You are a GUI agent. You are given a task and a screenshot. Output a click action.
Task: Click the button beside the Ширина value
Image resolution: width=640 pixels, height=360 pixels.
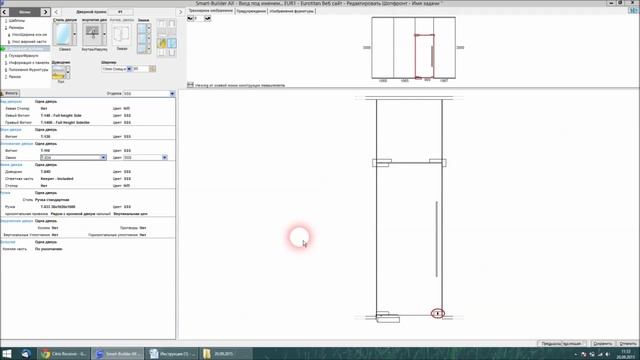point(153,69)
